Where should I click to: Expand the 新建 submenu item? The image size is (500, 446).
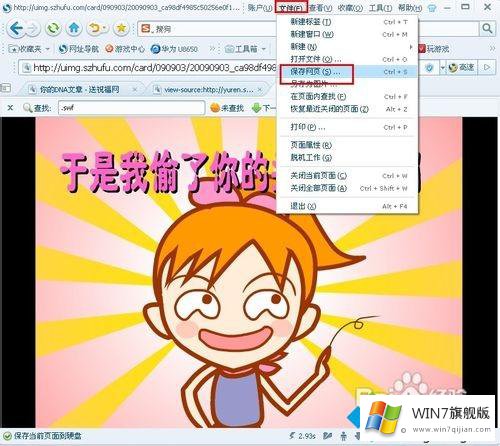coord(347,47)
